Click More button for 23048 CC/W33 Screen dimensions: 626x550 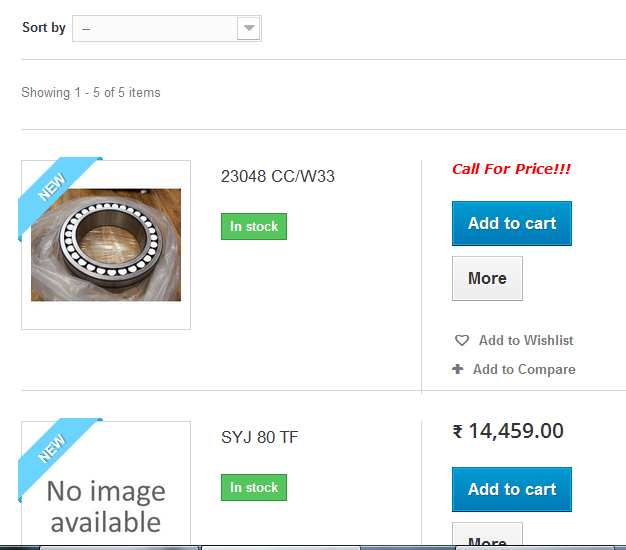pyautogui.click(x=487, y=279)
